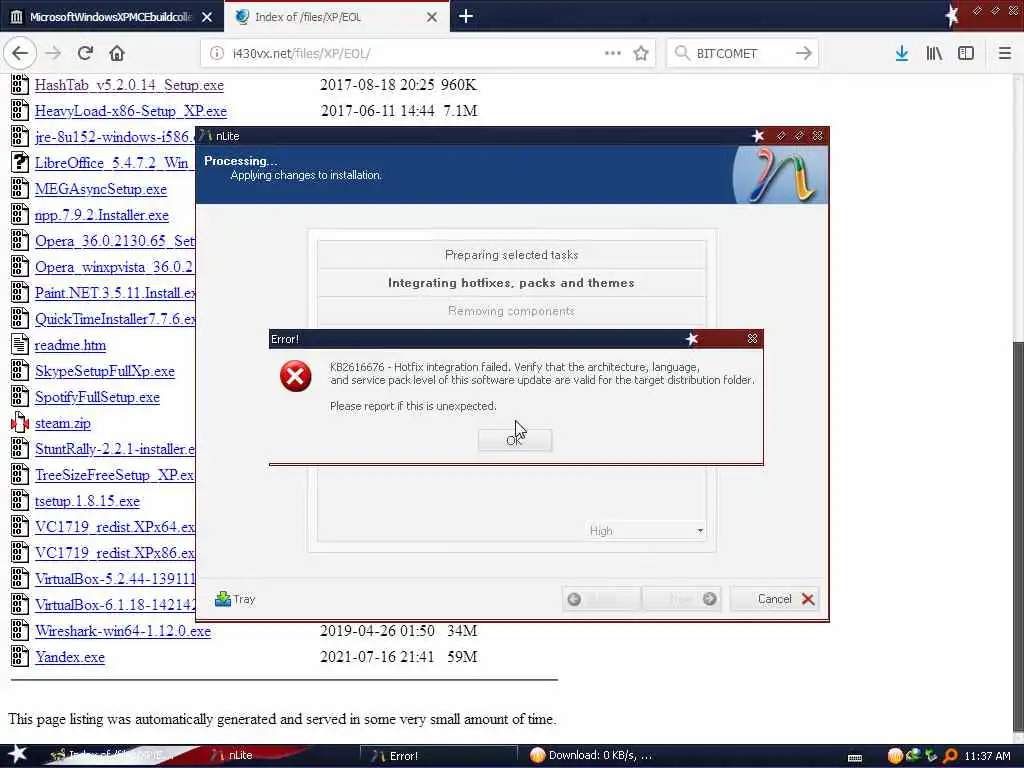Viewport: 1024px width, 768px height.
Task: Open the downloads panel
Action: (902, 54)
